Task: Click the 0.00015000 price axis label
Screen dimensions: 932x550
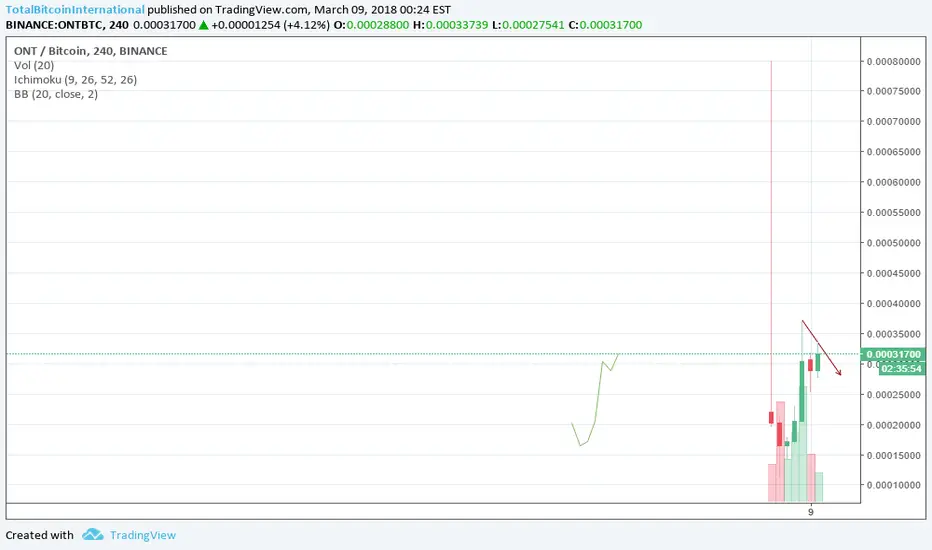Action: coord(893,455)
